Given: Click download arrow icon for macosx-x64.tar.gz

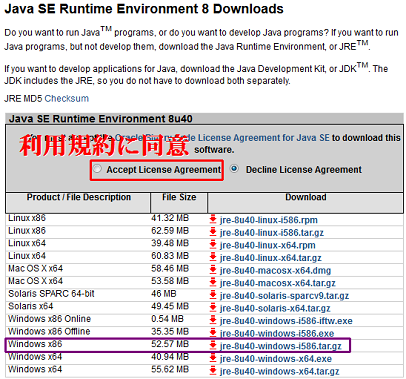Looking at the screenshot, I should click(x=213, y=282).
